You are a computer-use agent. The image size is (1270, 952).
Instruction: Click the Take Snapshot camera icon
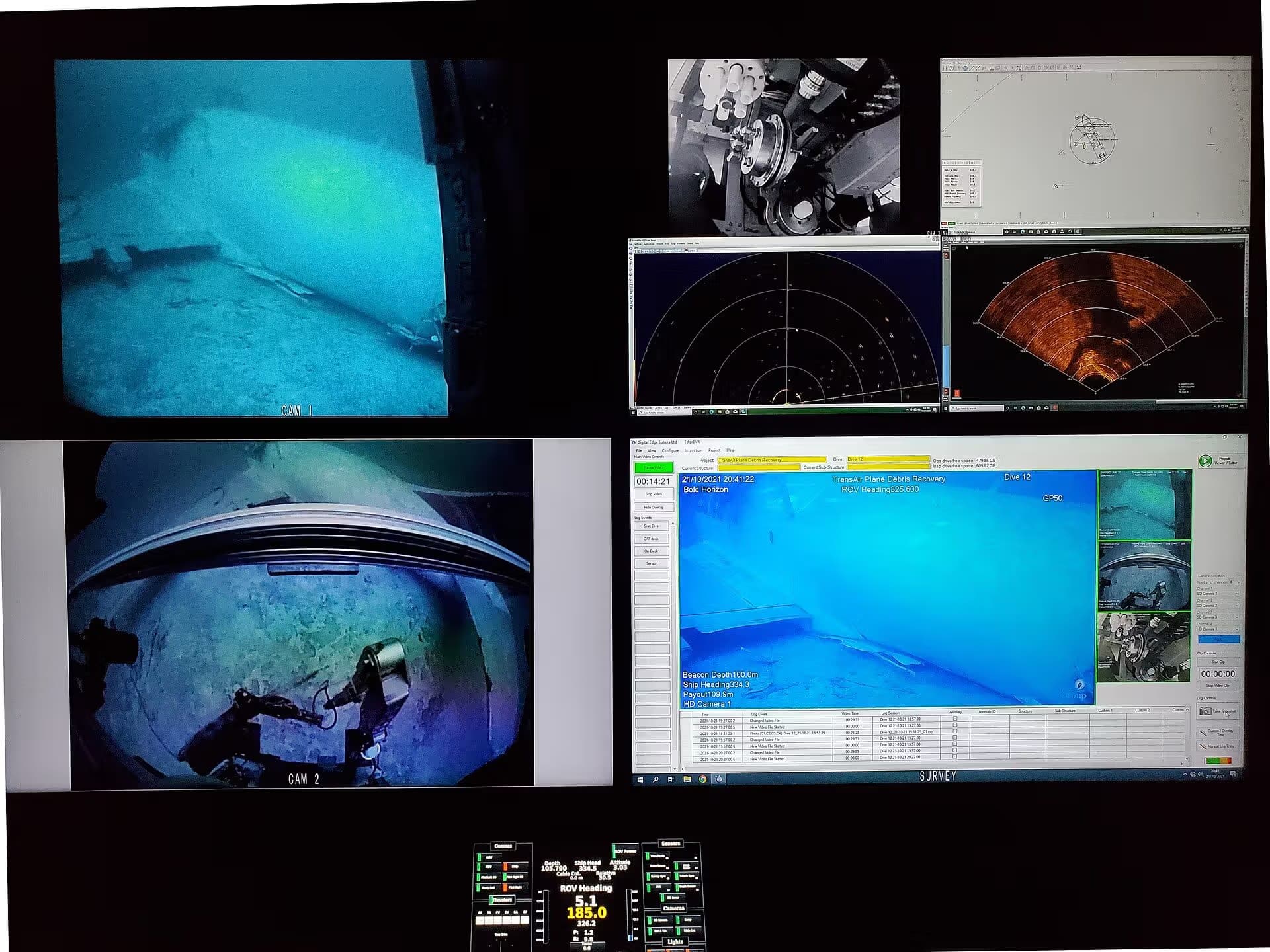tap(1205, 711)
